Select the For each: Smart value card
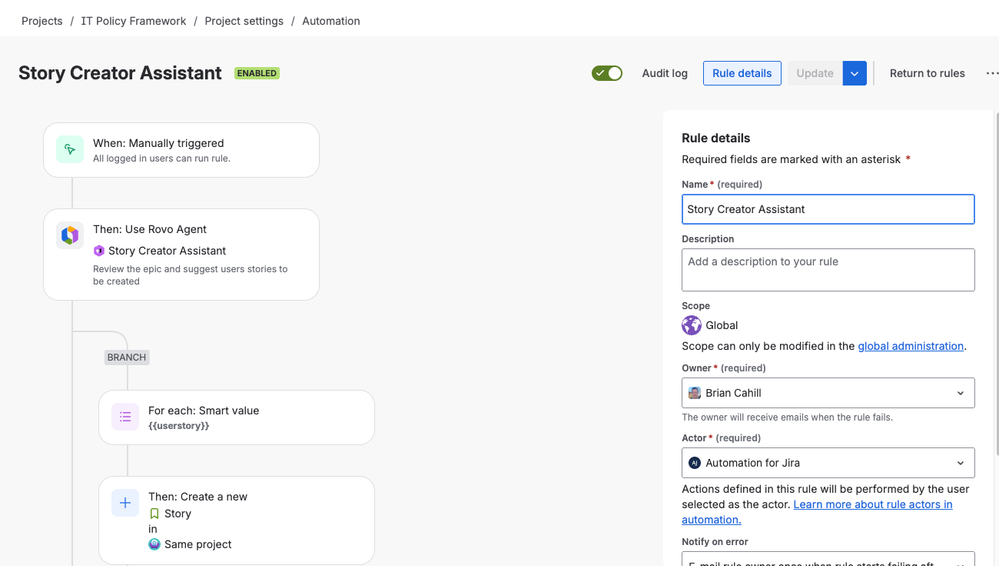999x566 pixels. (x=236, y=417)
